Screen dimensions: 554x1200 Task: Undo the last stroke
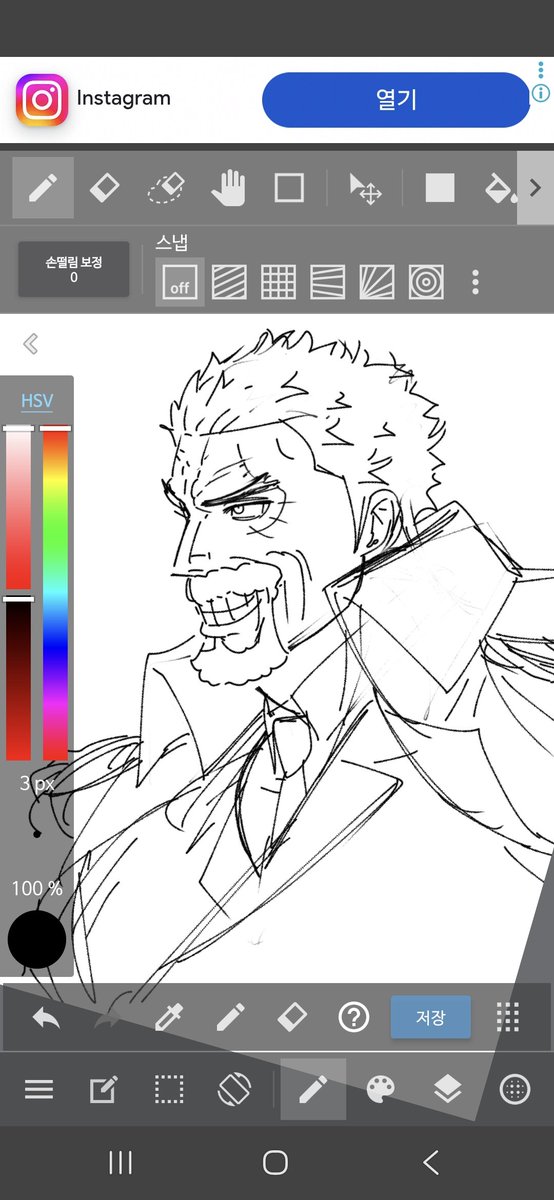coord(46,1019)
